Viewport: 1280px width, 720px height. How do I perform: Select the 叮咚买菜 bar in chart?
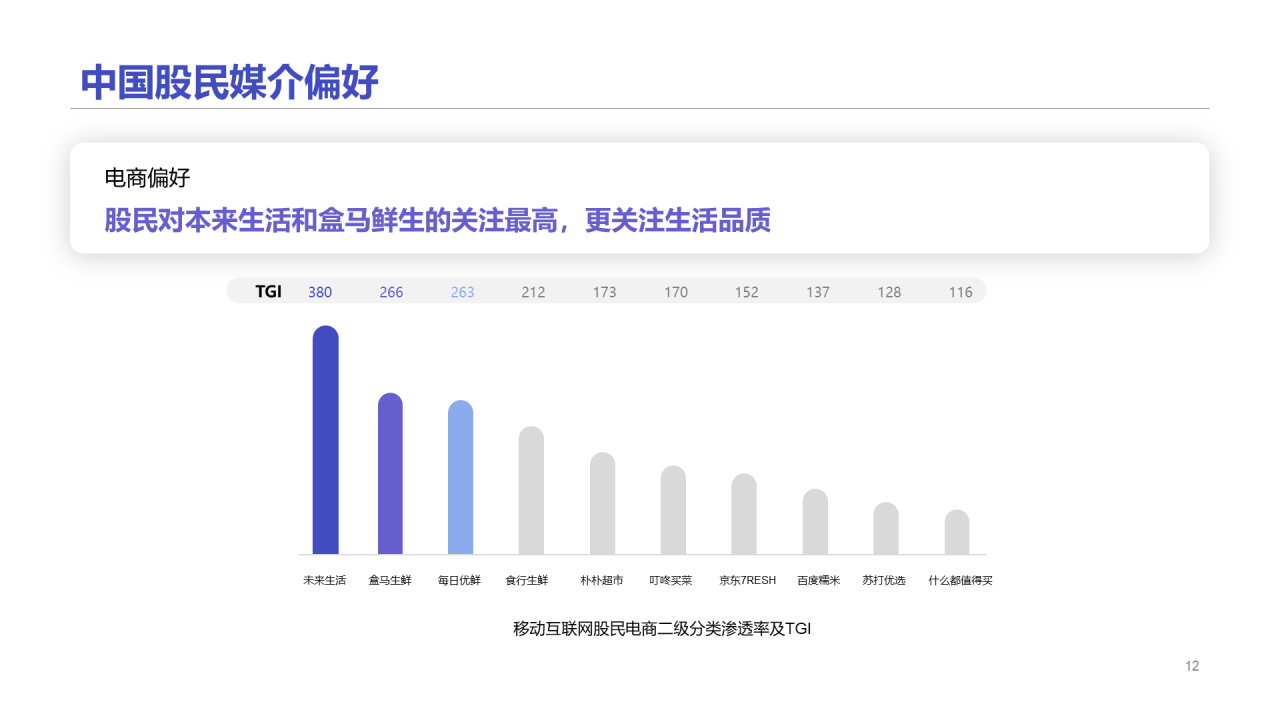click(673, 510)
